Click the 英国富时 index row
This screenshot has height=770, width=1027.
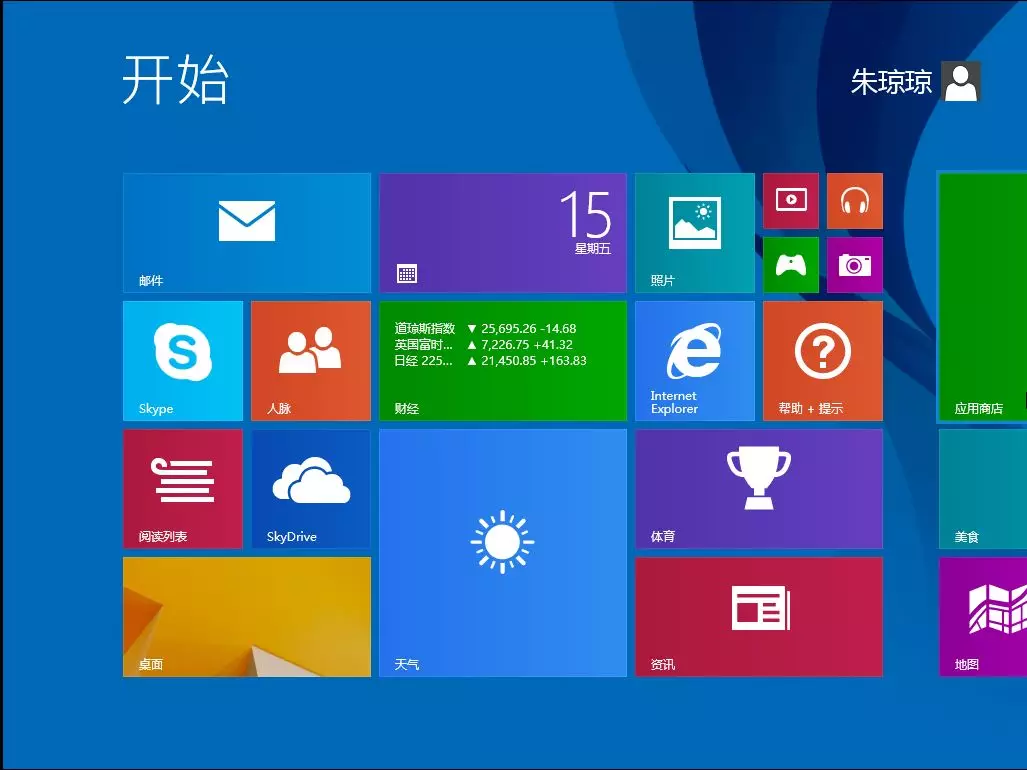483,344
